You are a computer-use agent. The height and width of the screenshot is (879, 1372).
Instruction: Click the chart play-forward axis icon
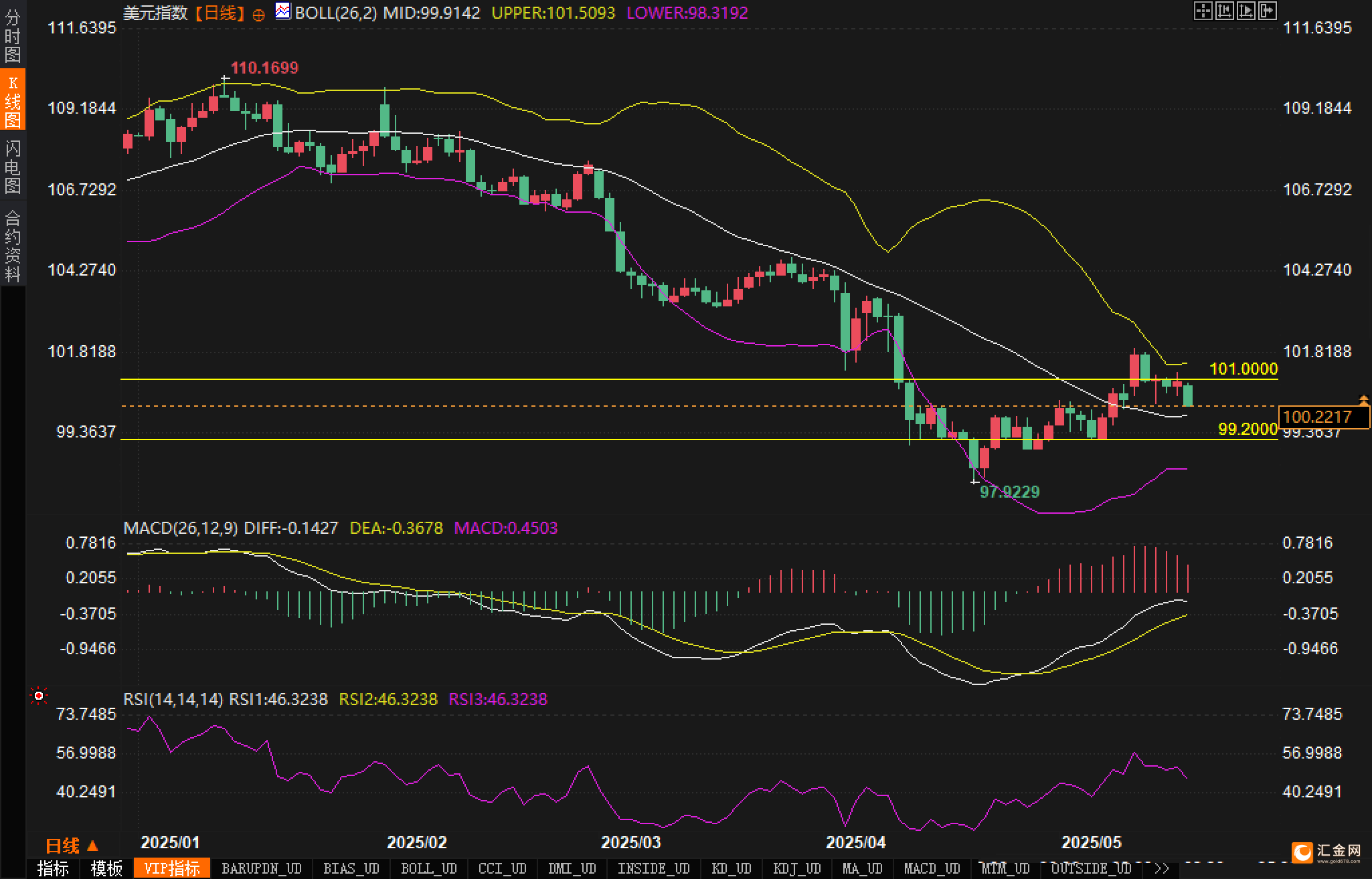[x=1246, y=11]
